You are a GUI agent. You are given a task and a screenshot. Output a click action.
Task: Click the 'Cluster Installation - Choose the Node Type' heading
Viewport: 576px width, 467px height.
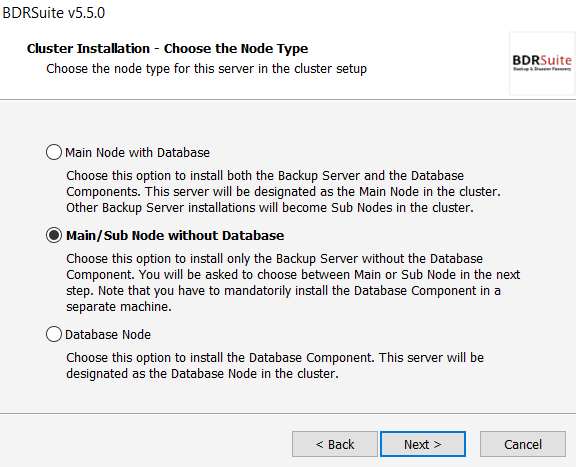coord(168,49)
